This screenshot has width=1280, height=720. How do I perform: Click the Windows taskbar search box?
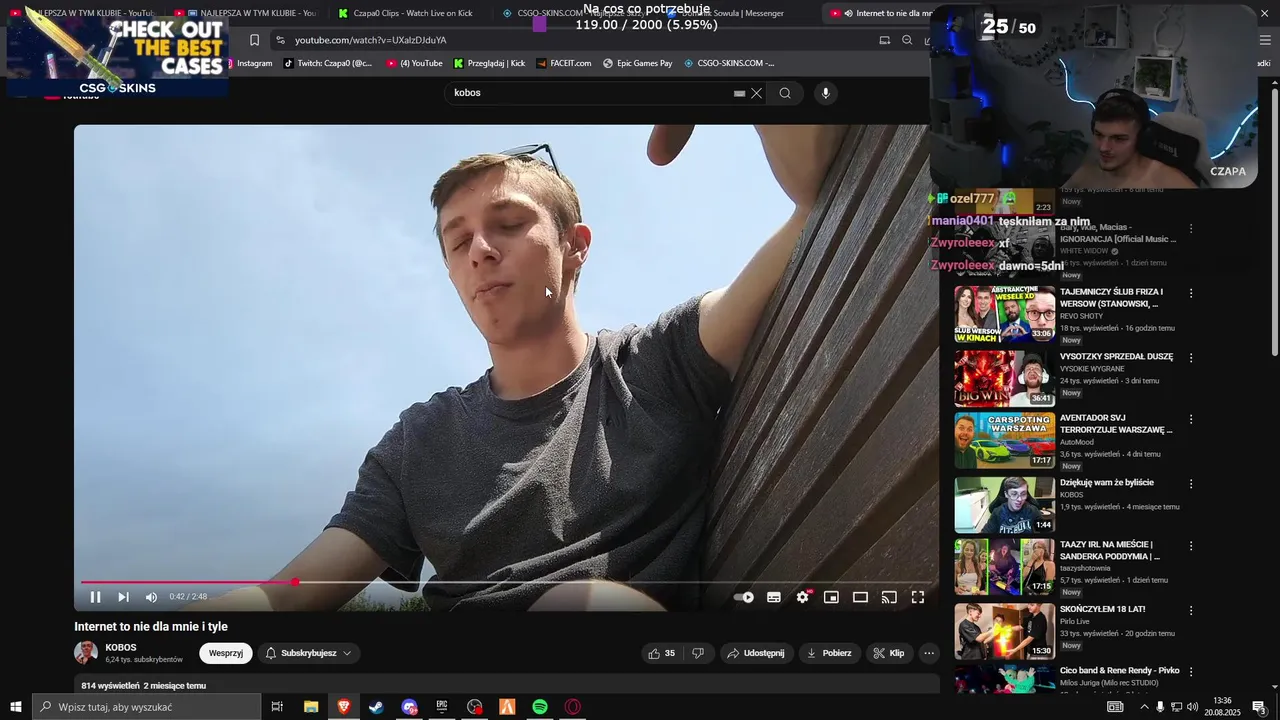click(x=147, y=707)
